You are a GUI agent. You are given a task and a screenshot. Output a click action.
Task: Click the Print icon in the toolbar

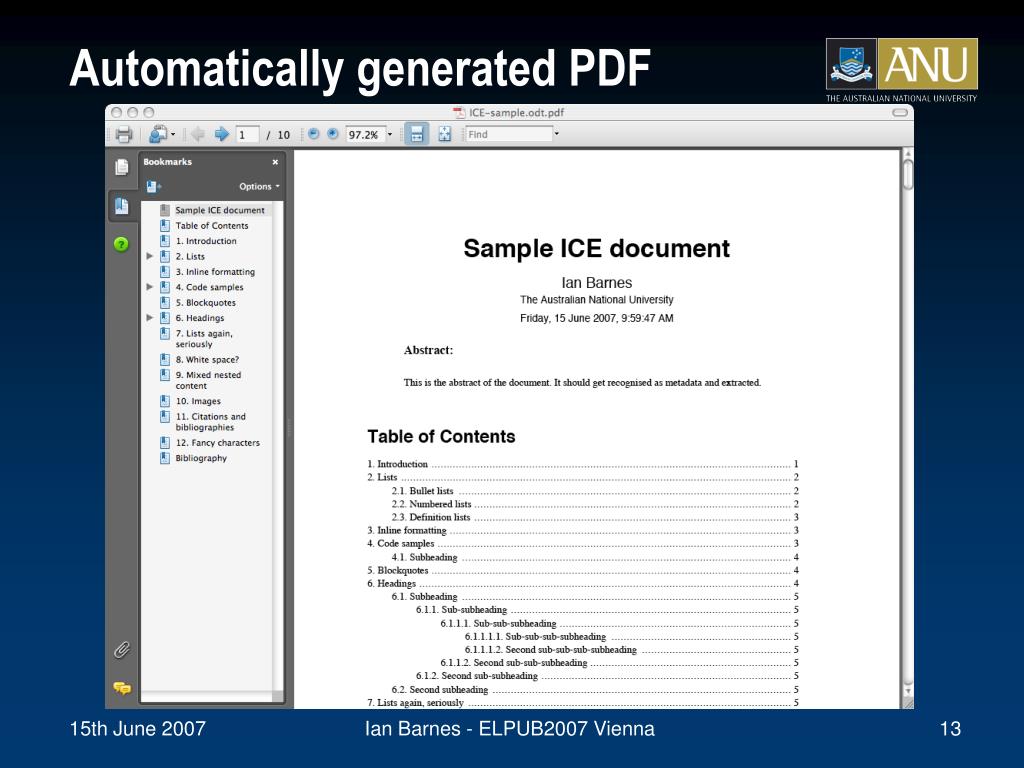click(123, 134)
